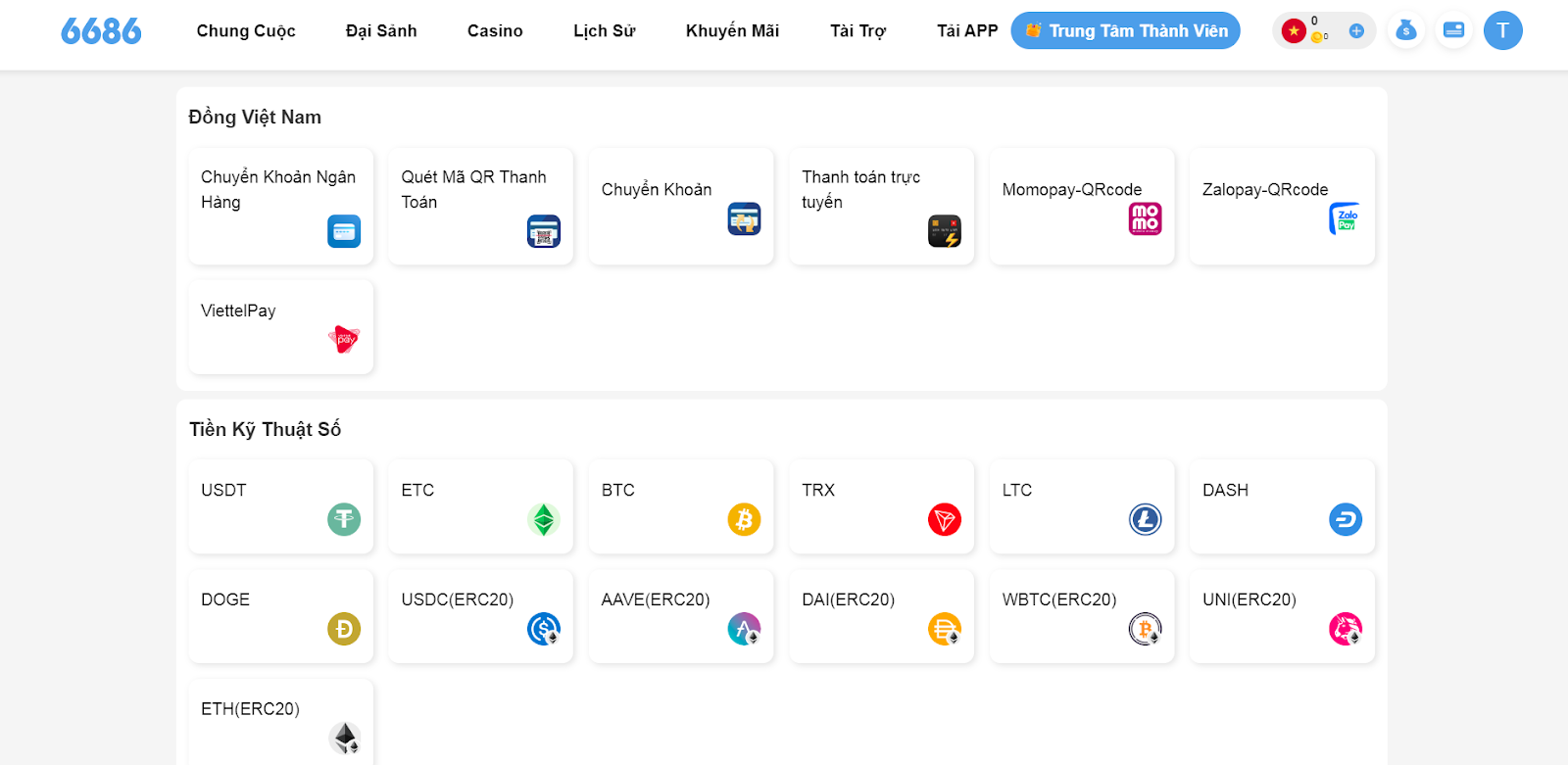Viewport: 1568px width, 765px height.
Task: Click the AAVE(ERC20) coin icon
Action: (745, 629)
